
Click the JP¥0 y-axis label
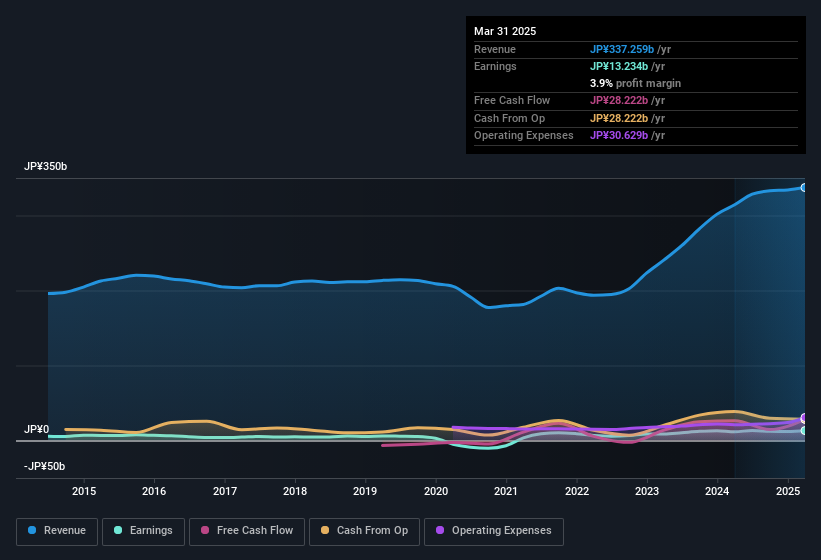pyautogui.click(x=37, y=429)
